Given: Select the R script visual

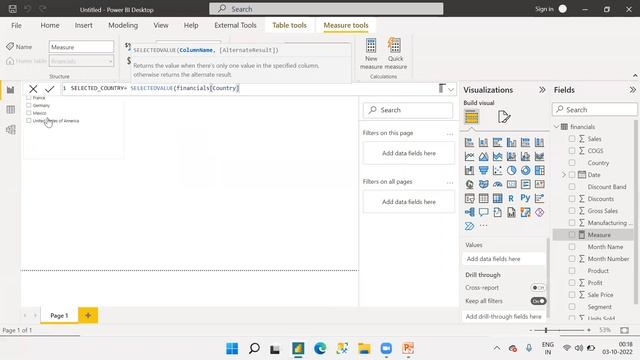Looking at the screenshot, I should (x=511, y=198).
